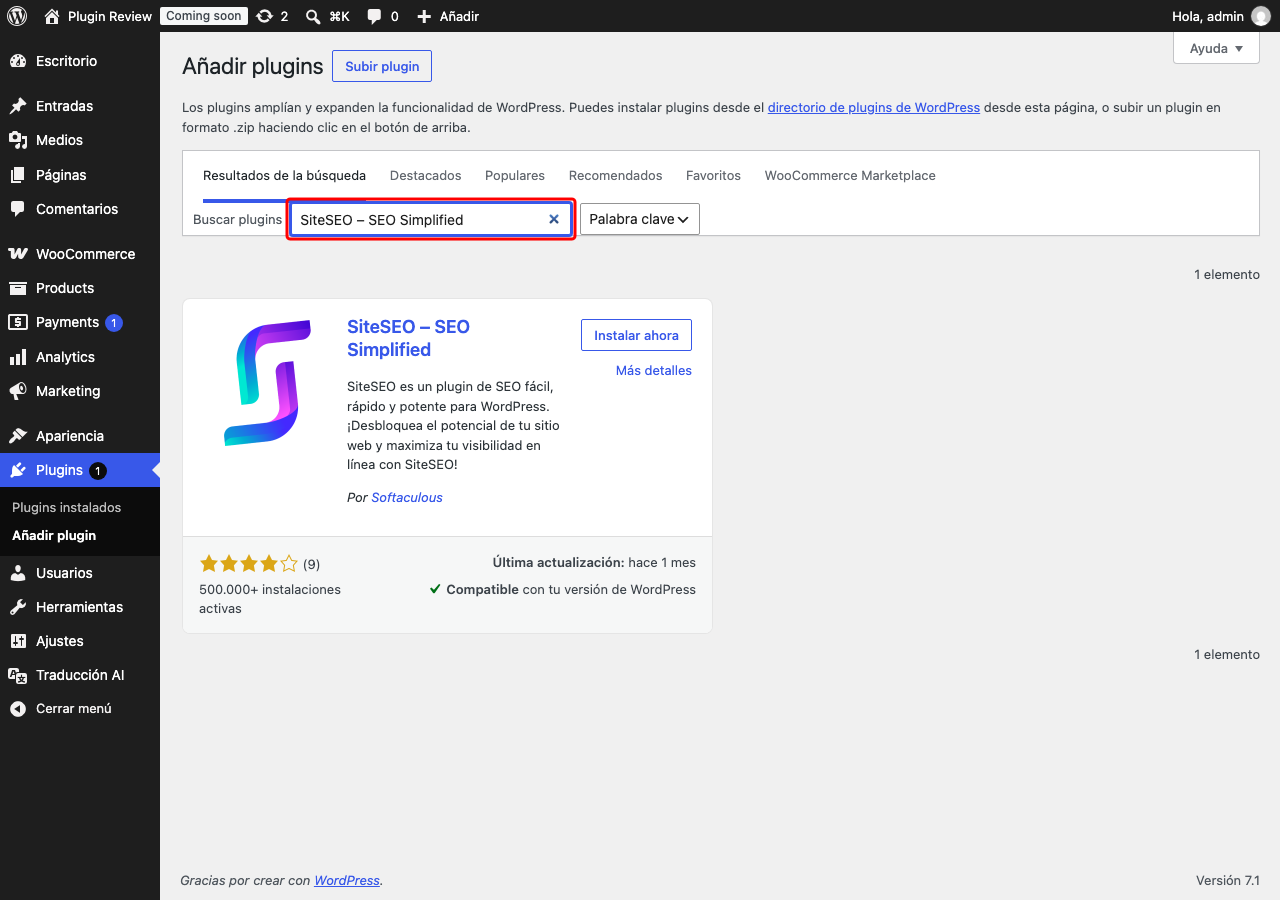
Task: Click the Apariencia paintbrush icon
Action: (x=18, y=436)
